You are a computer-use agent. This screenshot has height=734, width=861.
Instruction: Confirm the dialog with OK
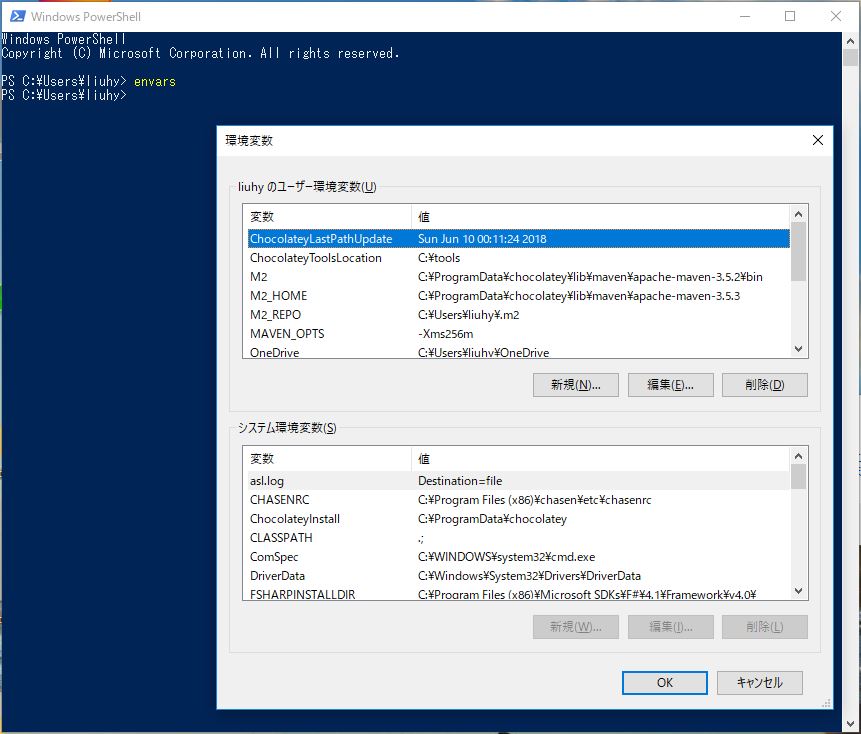tap(664, 682)
